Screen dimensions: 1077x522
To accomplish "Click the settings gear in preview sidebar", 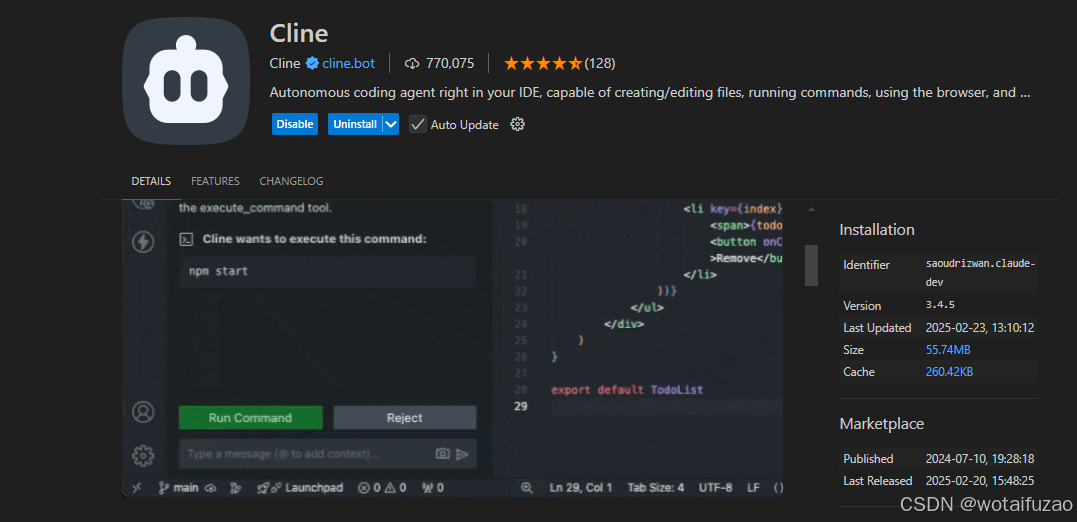I will coord(143,455).
